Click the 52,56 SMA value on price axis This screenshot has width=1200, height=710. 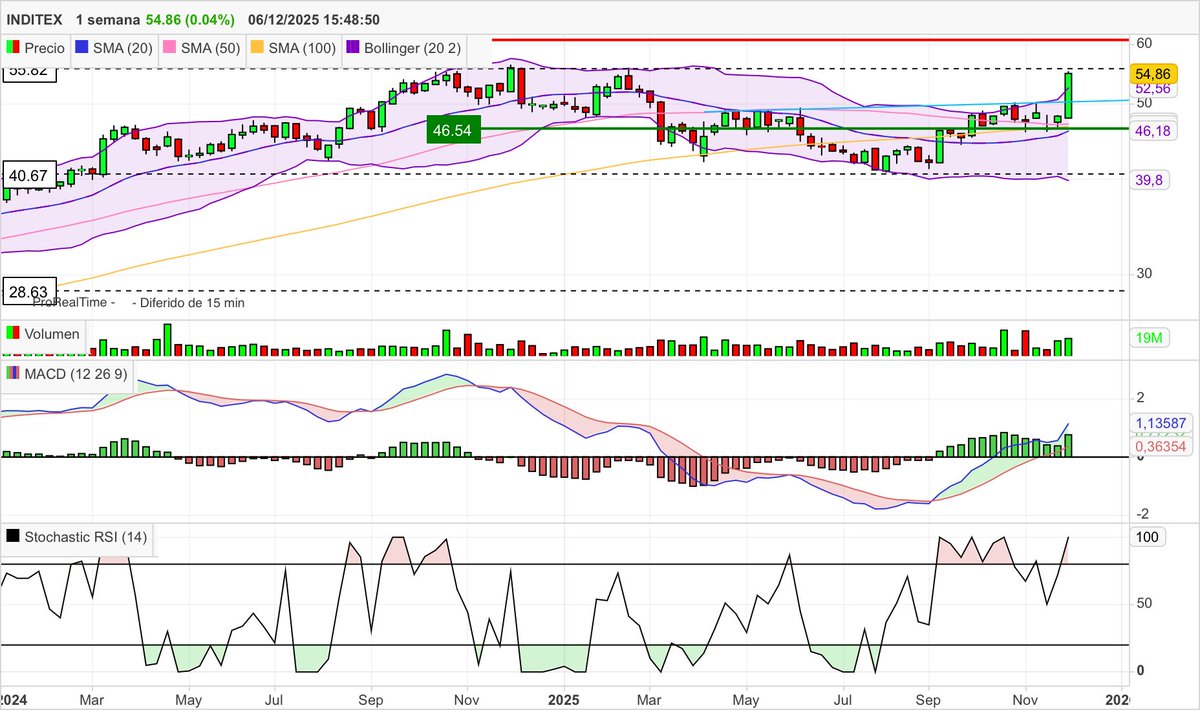pyautogui.click(x=1152, y=89)
